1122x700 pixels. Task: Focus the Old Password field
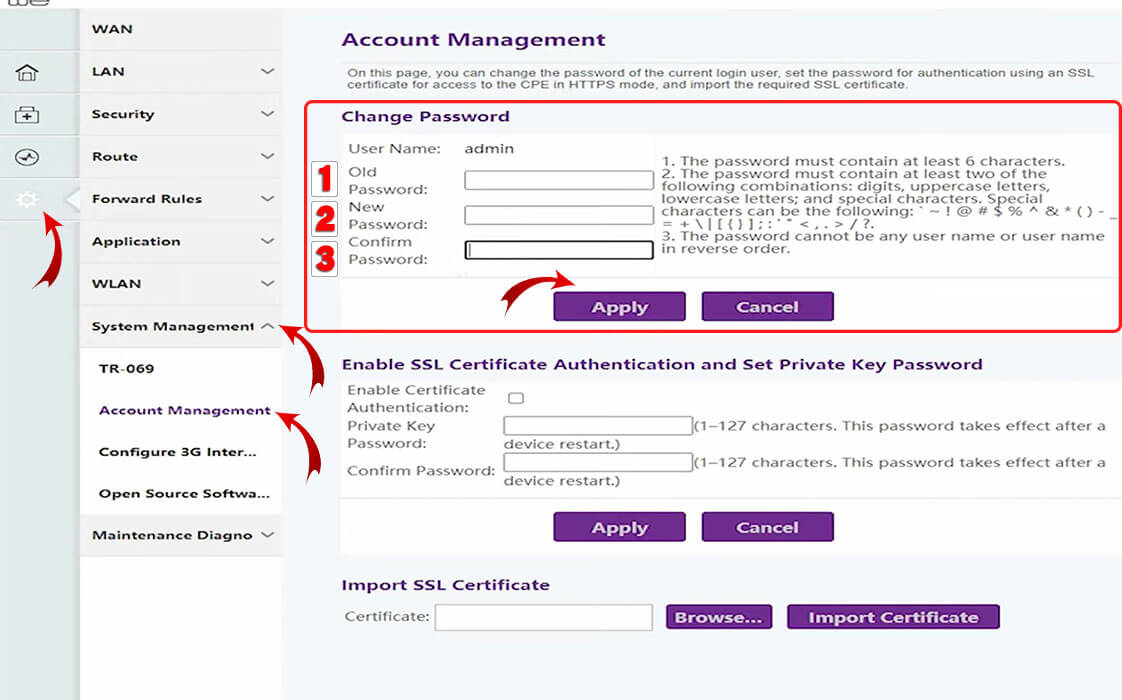(558, 181)
